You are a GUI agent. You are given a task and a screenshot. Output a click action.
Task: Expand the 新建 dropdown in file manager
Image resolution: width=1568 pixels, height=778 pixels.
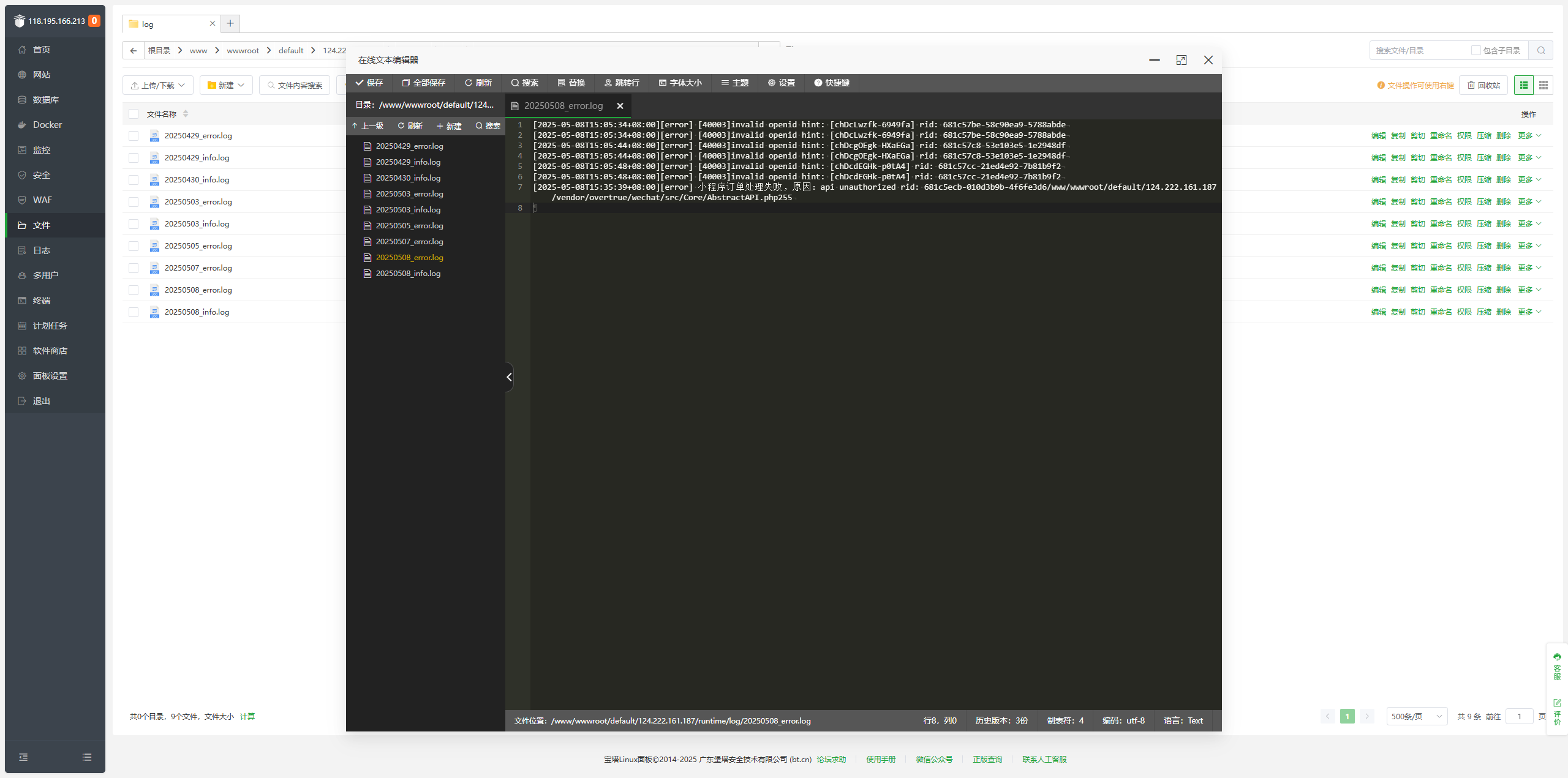[226, 85]
